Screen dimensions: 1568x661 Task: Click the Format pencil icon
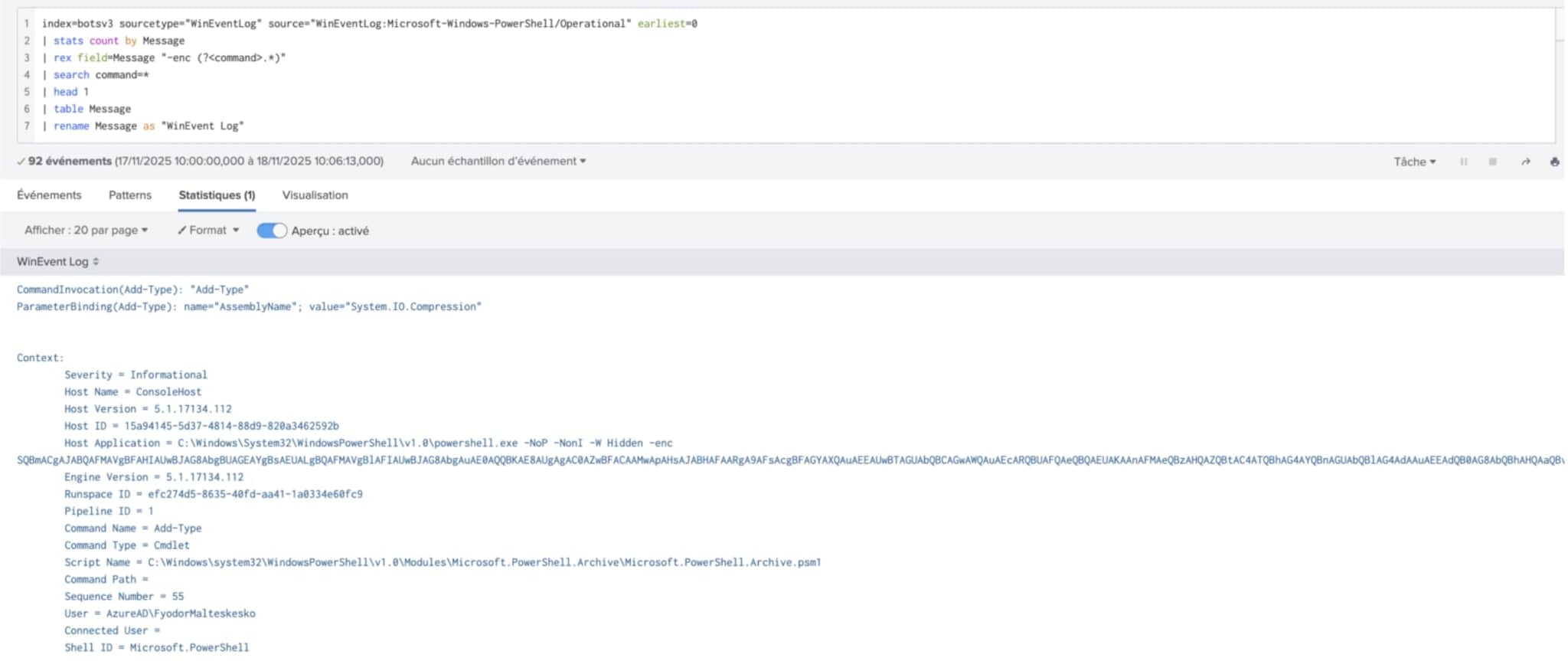[x=182, y=231]
